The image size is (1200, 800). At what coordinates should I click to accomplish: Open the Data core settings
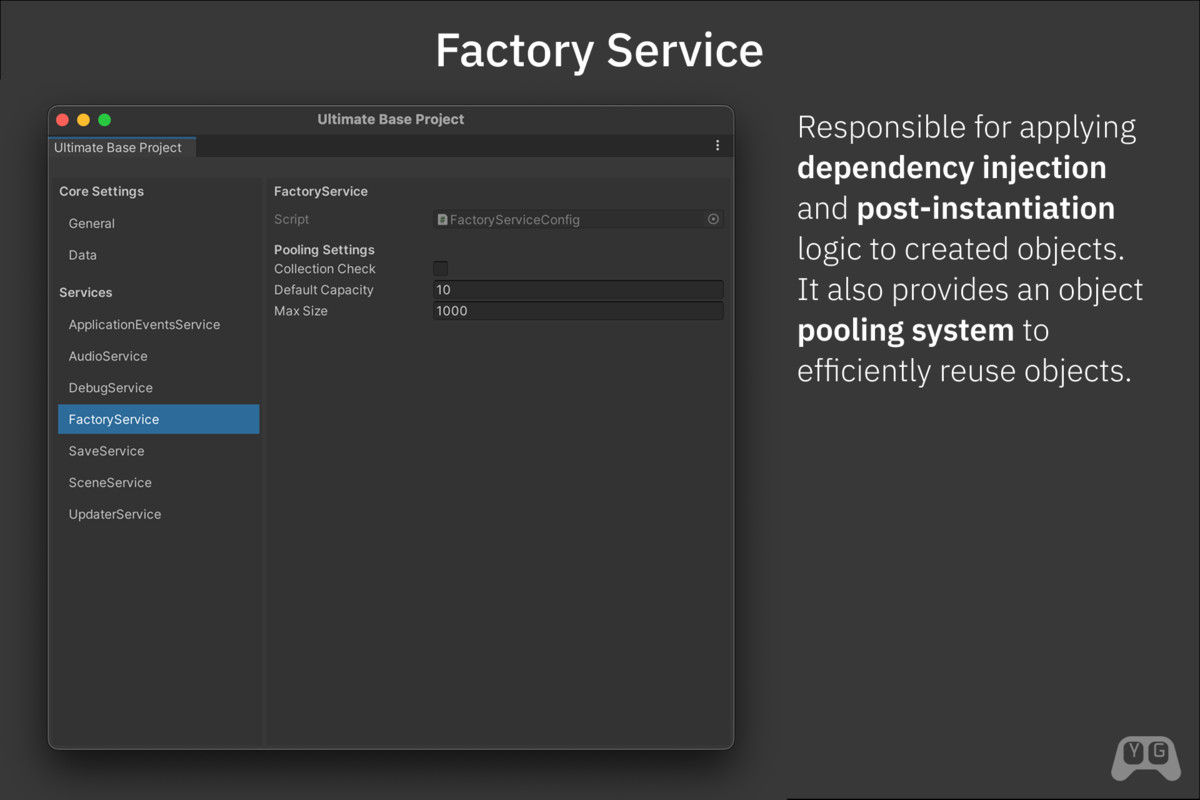click(x=83, y=255)
